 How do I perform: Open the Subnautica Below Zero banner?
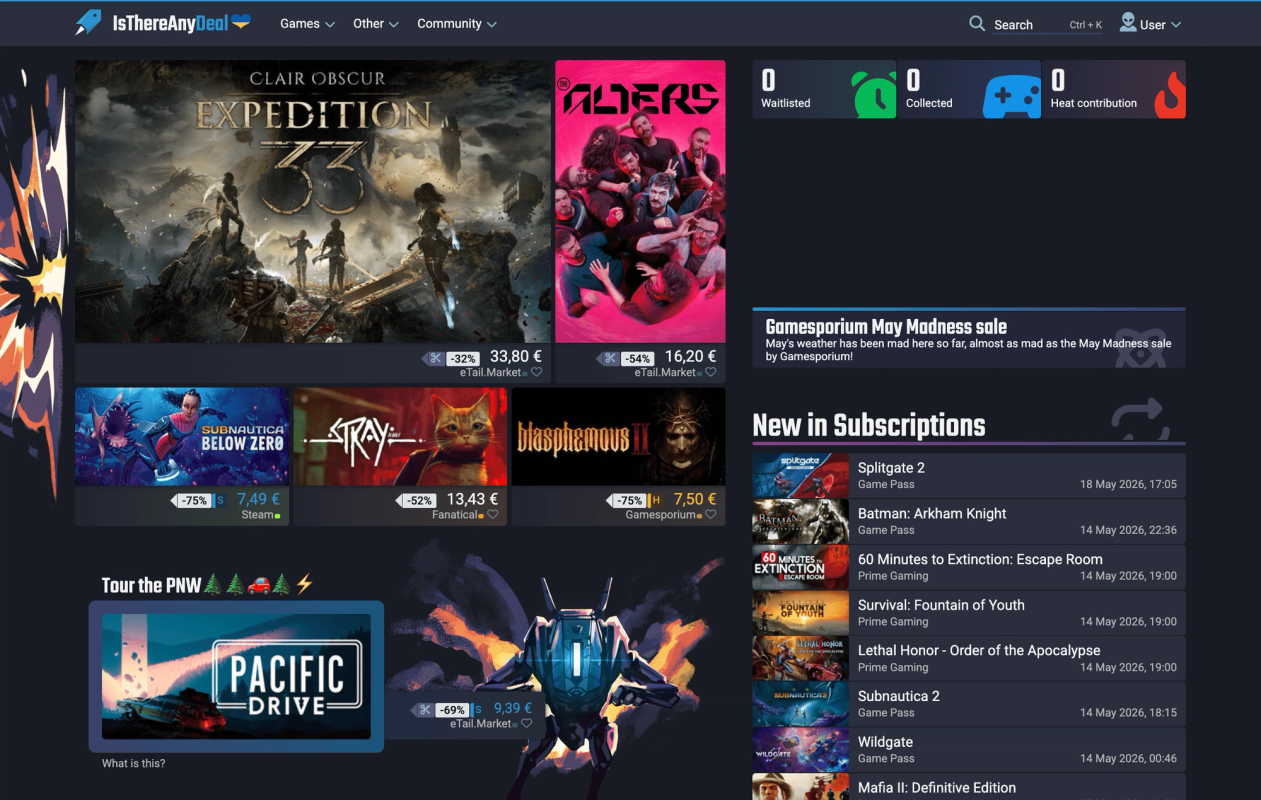coord(182,437)
